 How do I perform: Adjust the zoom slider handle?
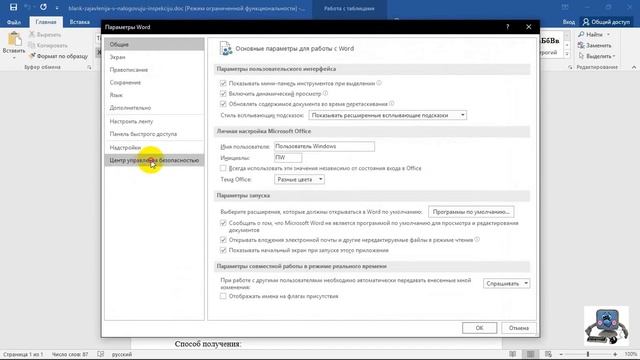[x=588, y=354]
